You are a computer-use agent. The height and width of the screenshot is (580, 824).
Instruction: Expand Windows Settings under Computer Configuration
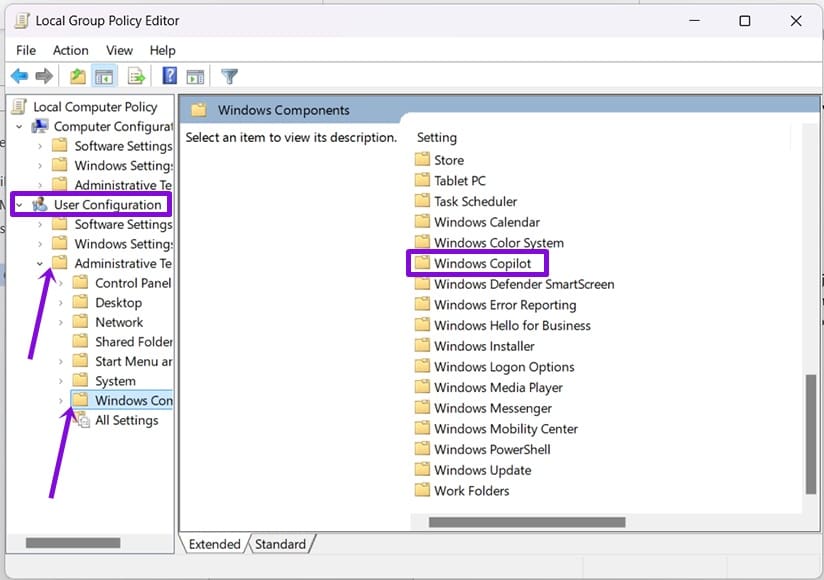[40, 166]
